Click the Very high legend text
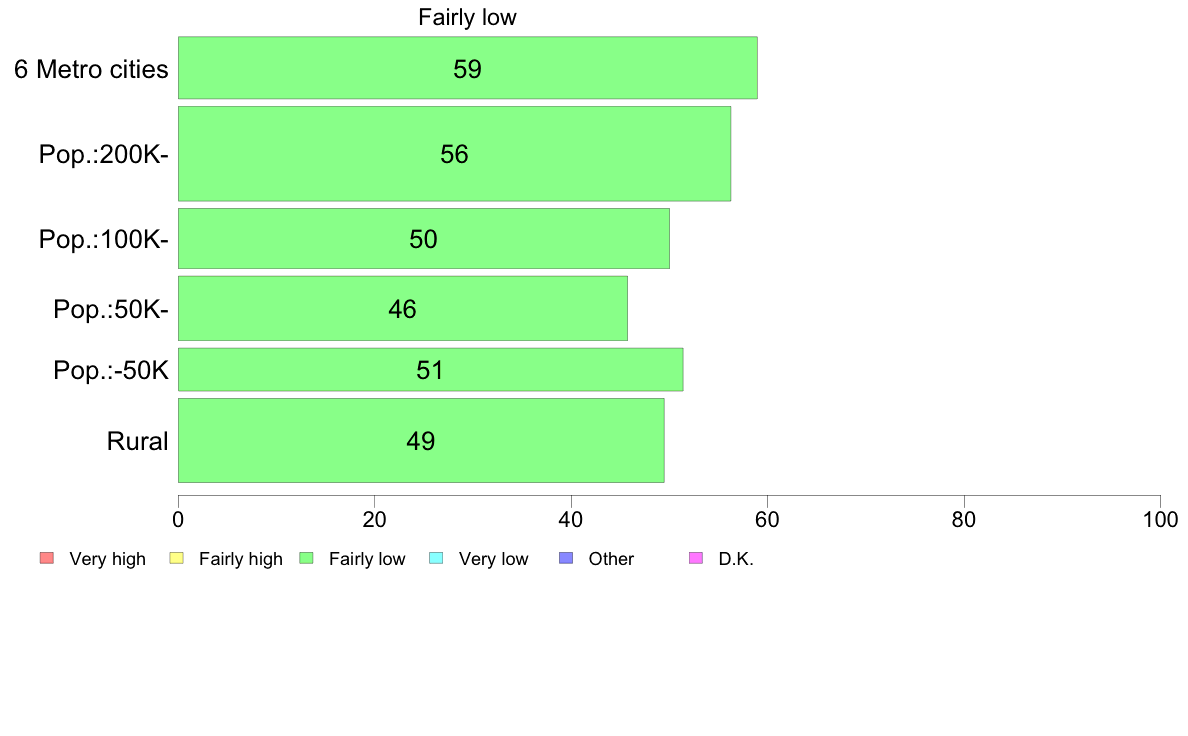 click(x=107, y=559)
